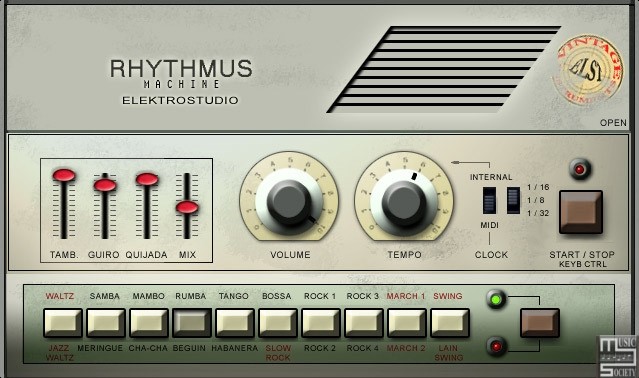Click the speaker grille panel

point(443,69)
